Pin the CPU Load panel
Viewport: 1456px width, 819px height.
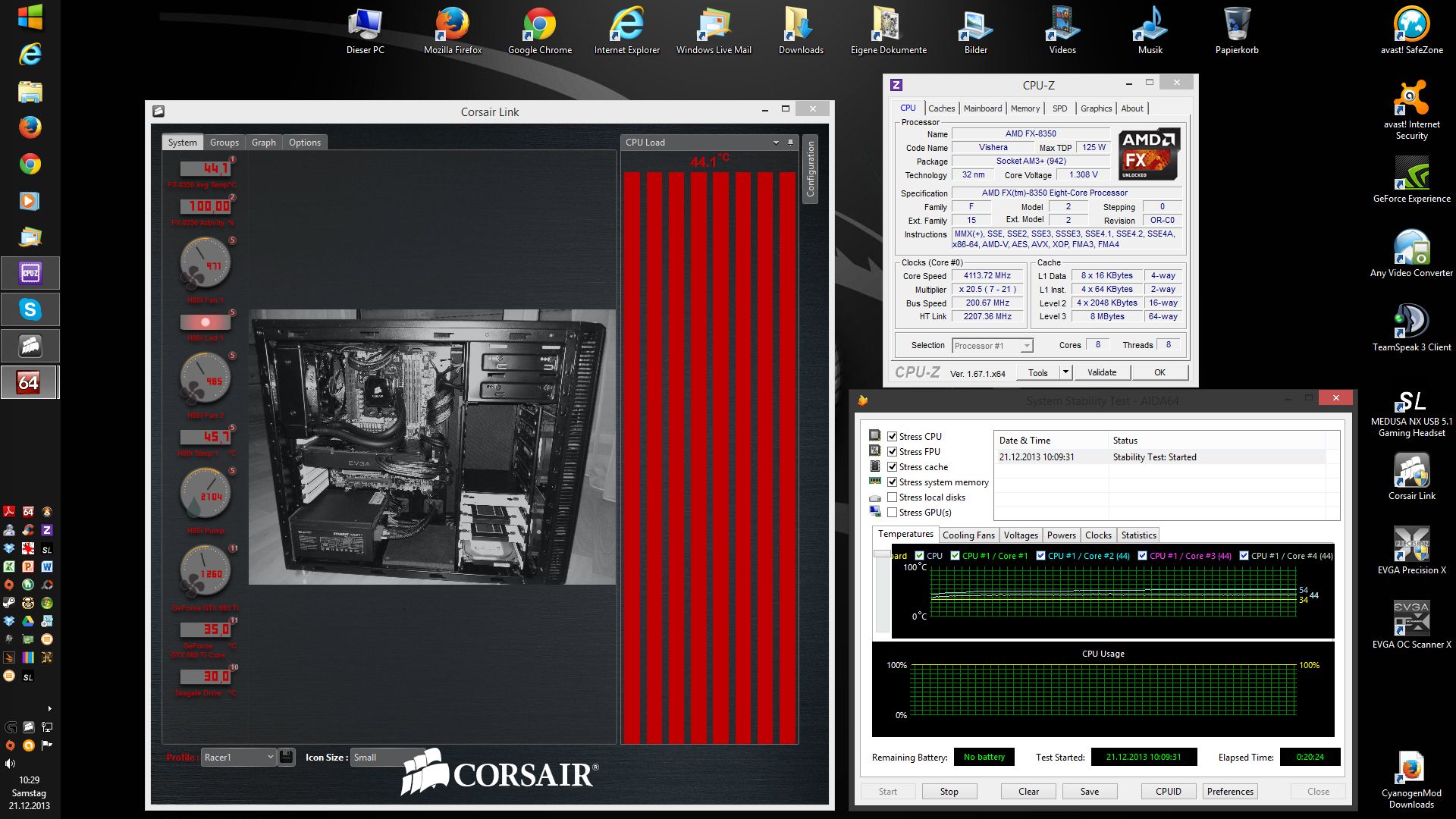[x=790, y=142]
